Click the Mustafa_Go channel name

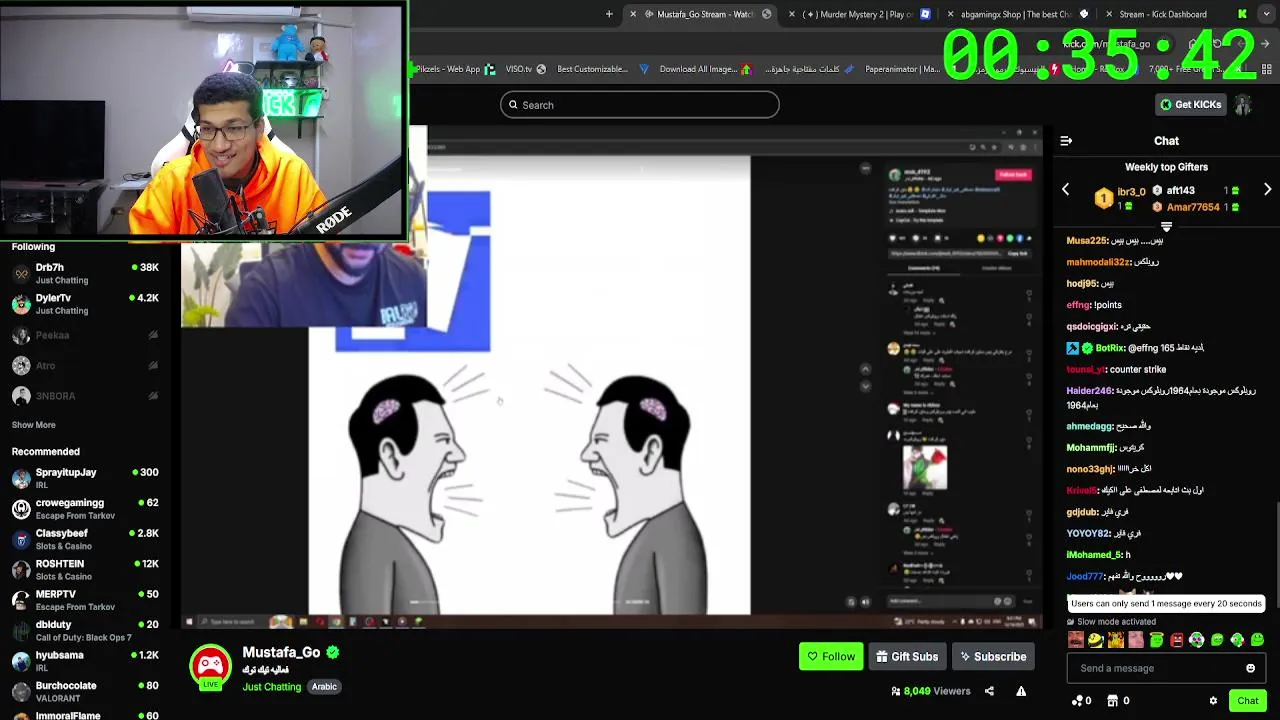click(281, 652)
